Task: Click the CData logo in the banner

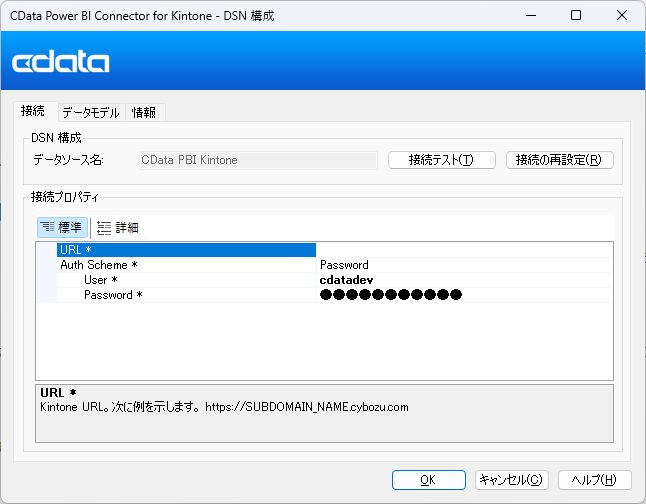Action: [61, 61]
